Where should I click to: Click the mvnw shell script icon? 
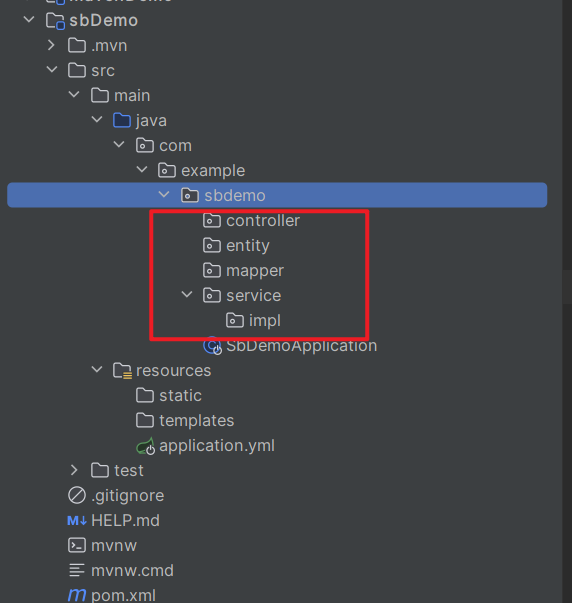pos(77,545)
